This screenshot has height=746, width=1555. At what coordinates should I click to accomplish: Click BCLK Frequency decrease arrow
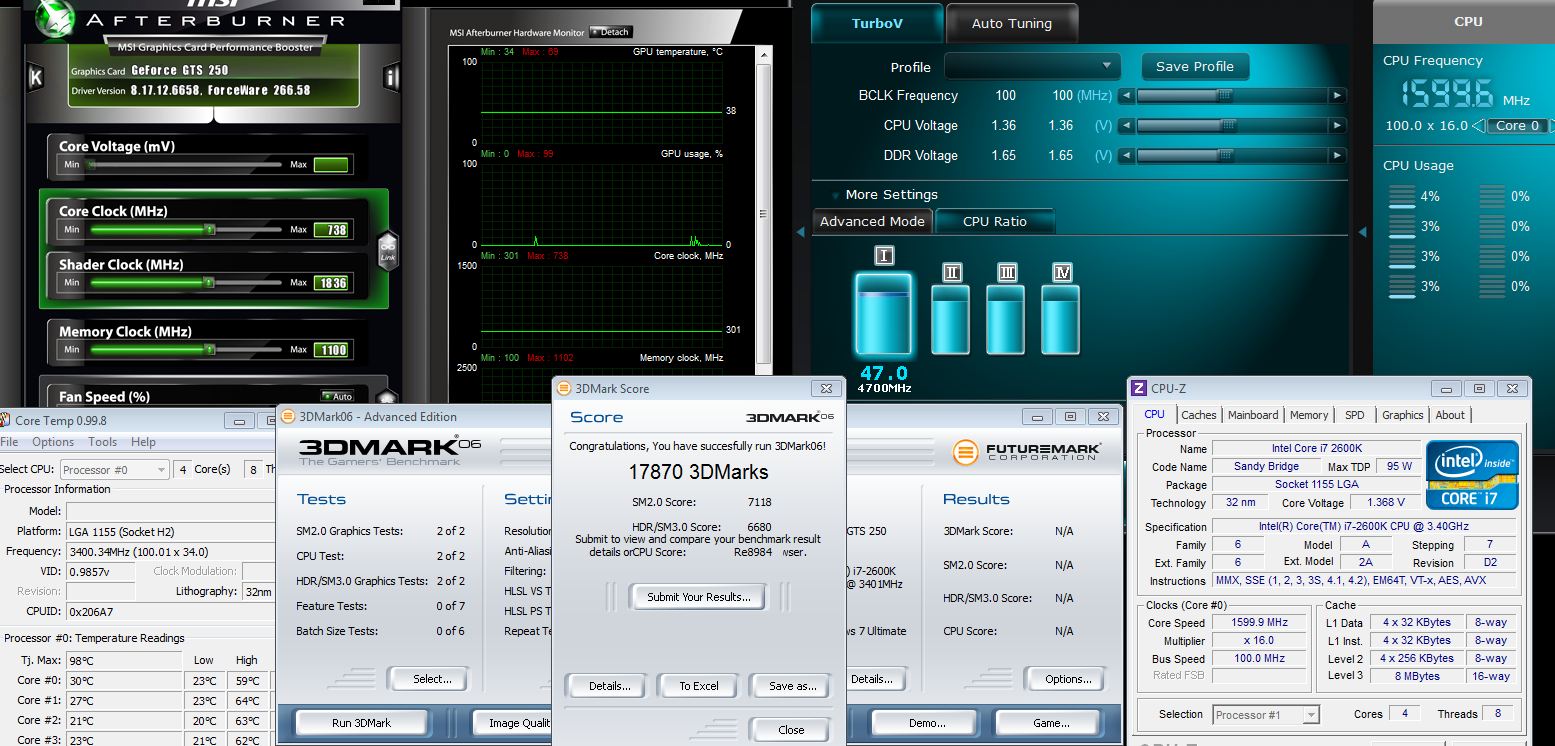[1126, 96]
